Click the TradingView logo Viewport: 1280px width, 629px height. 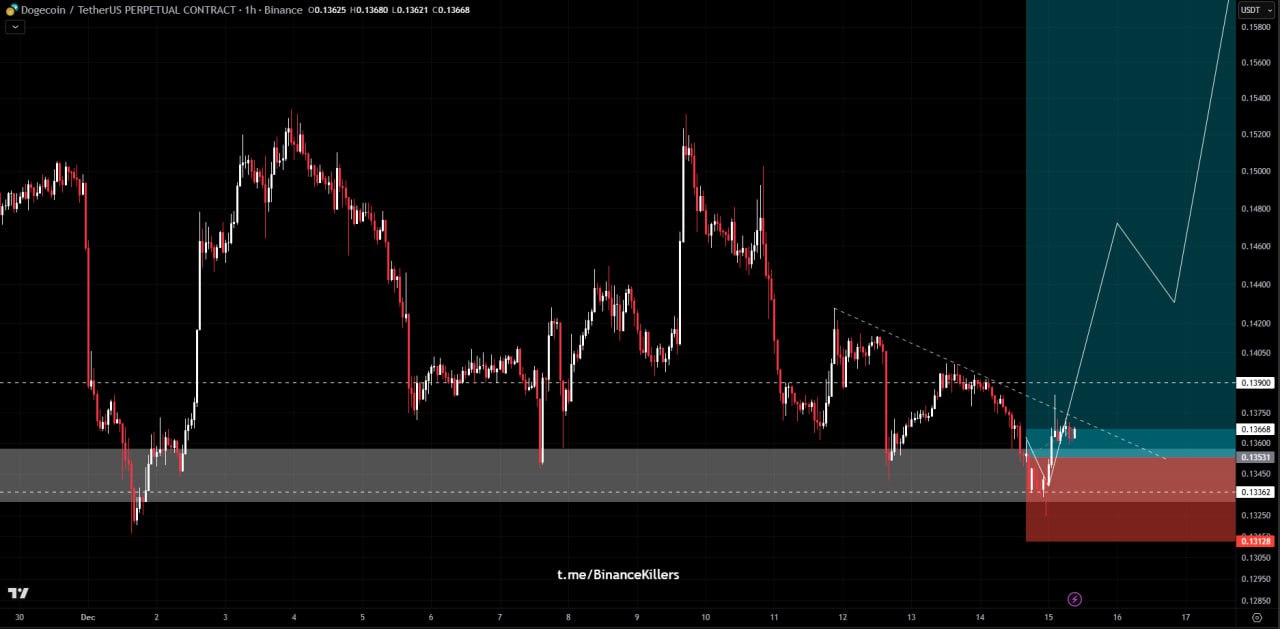18,593
